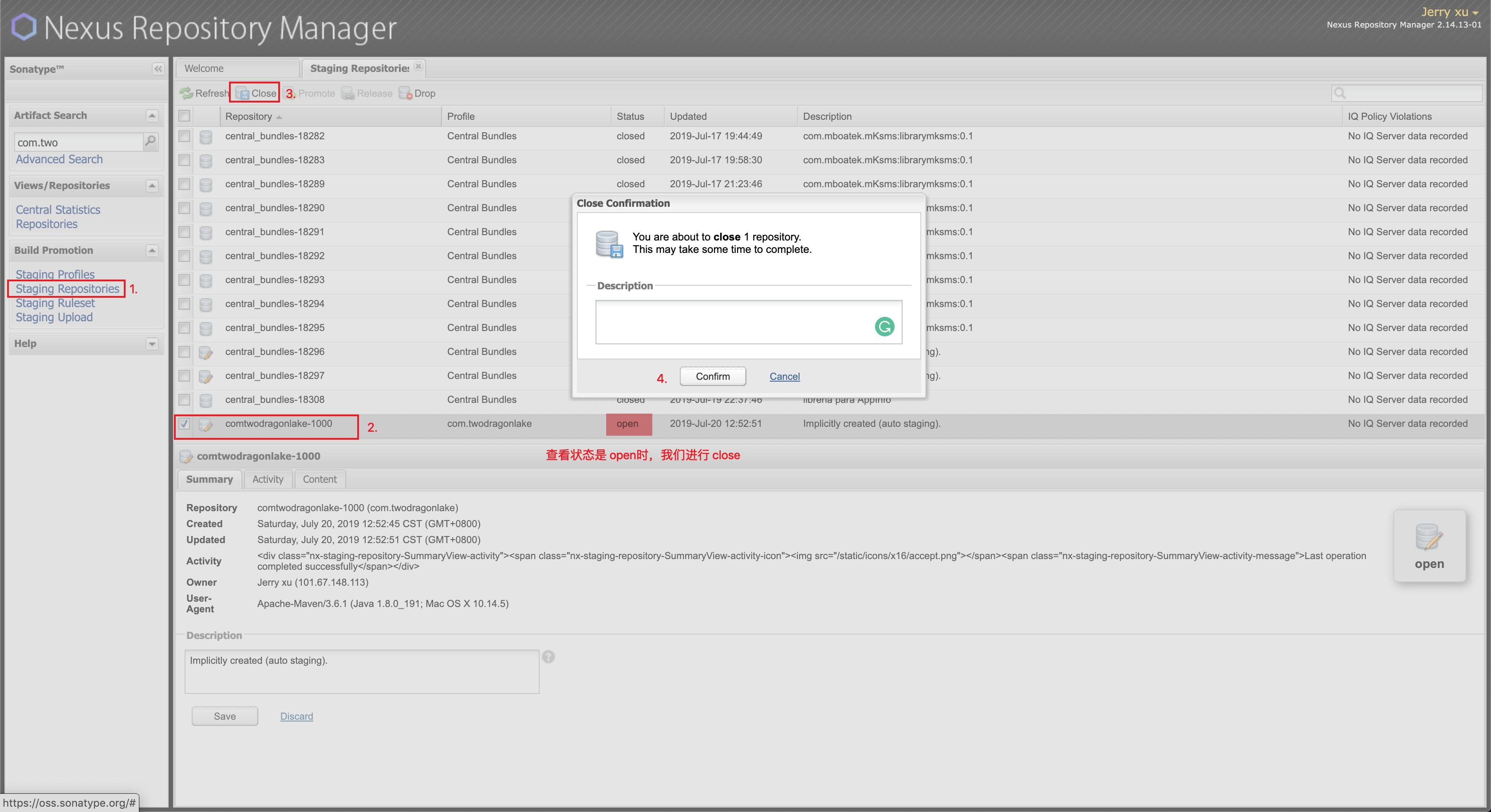Click the dialog Description text area
The image size is (1491, 812).
(x=749, y=322)
